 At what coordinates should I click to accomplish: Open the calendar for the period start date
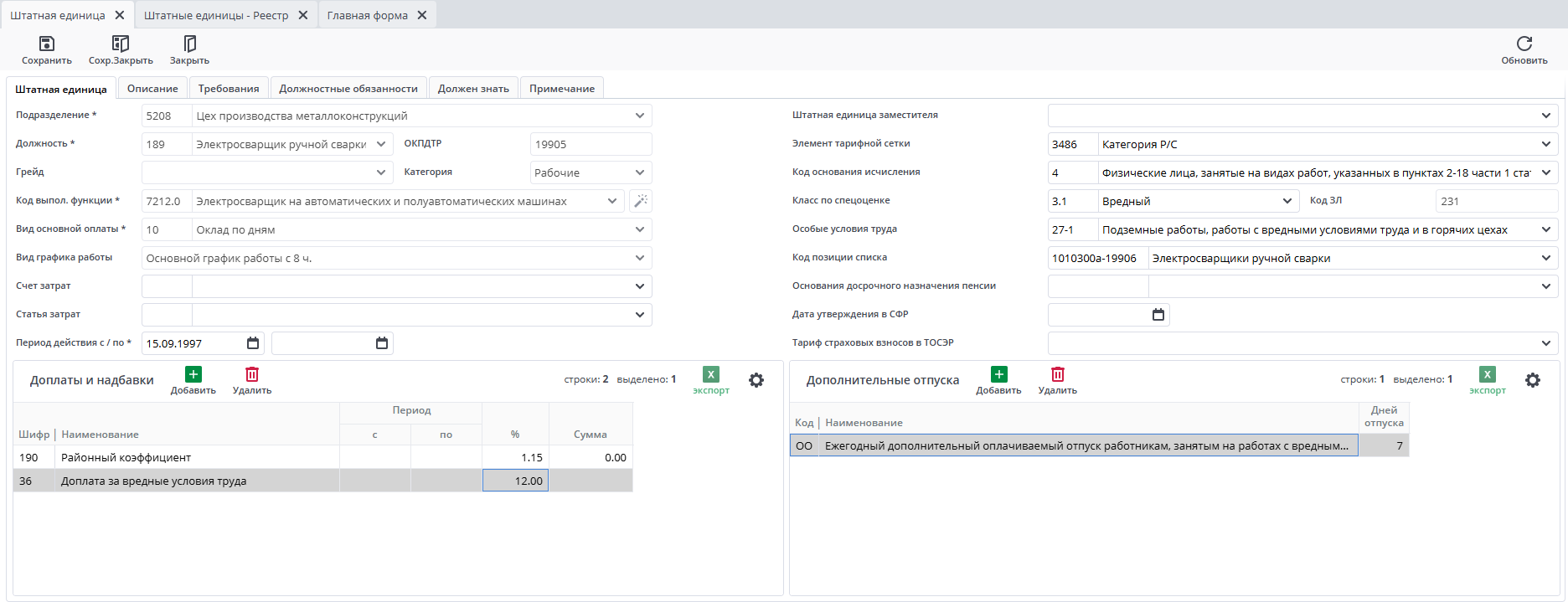coord(253,343)
